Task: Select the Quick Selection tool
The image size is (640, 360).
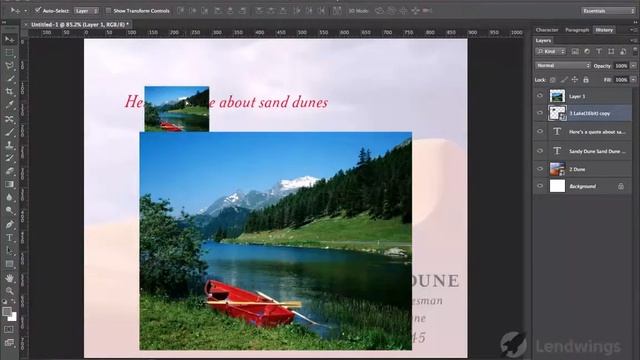Action: click(9, 79)
